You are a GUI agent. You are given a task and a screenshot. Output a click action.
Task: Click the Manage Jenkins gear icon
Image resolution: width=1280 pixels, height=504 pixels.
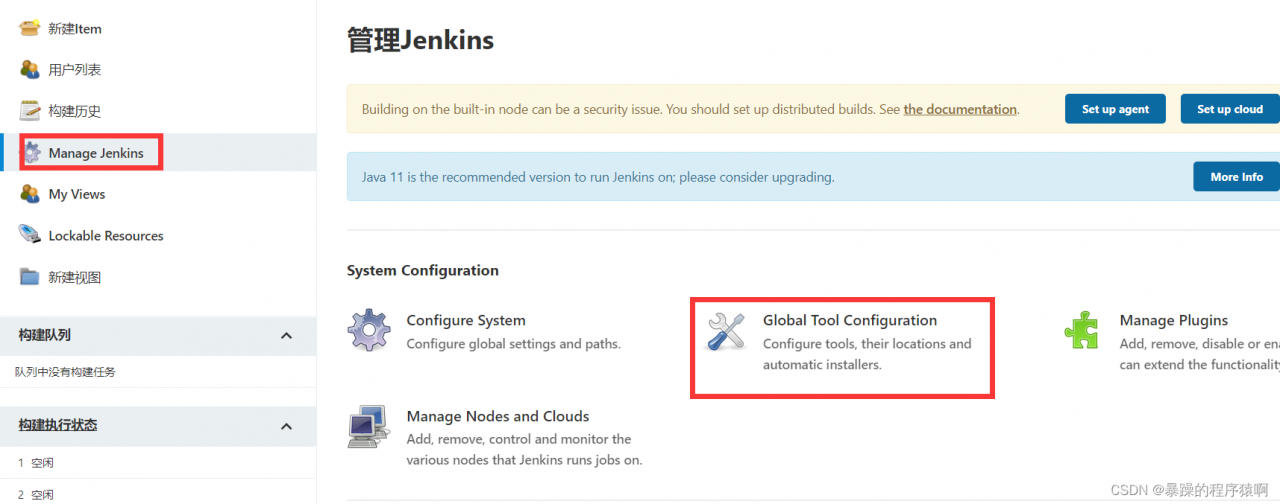33,153
